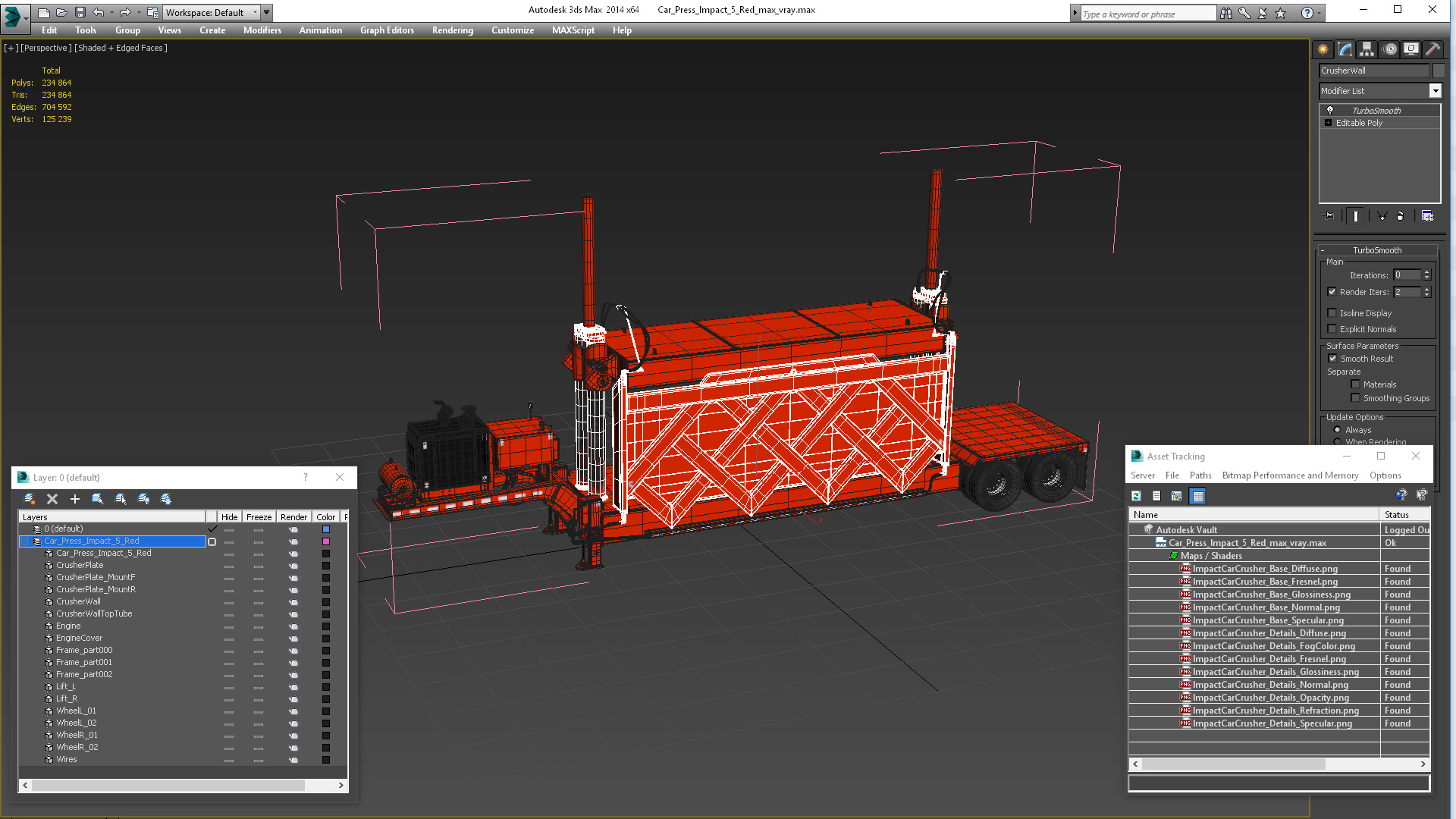Enable Isoline Display checkbox

[1332, 313]
